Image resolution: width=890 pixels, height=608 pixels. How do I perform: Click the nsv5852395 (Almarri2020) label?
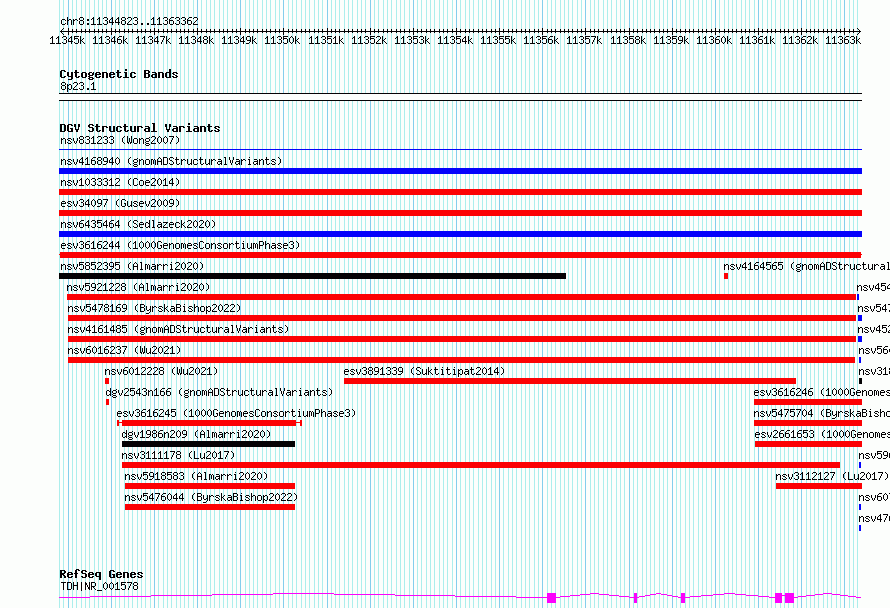coord(132,266)
